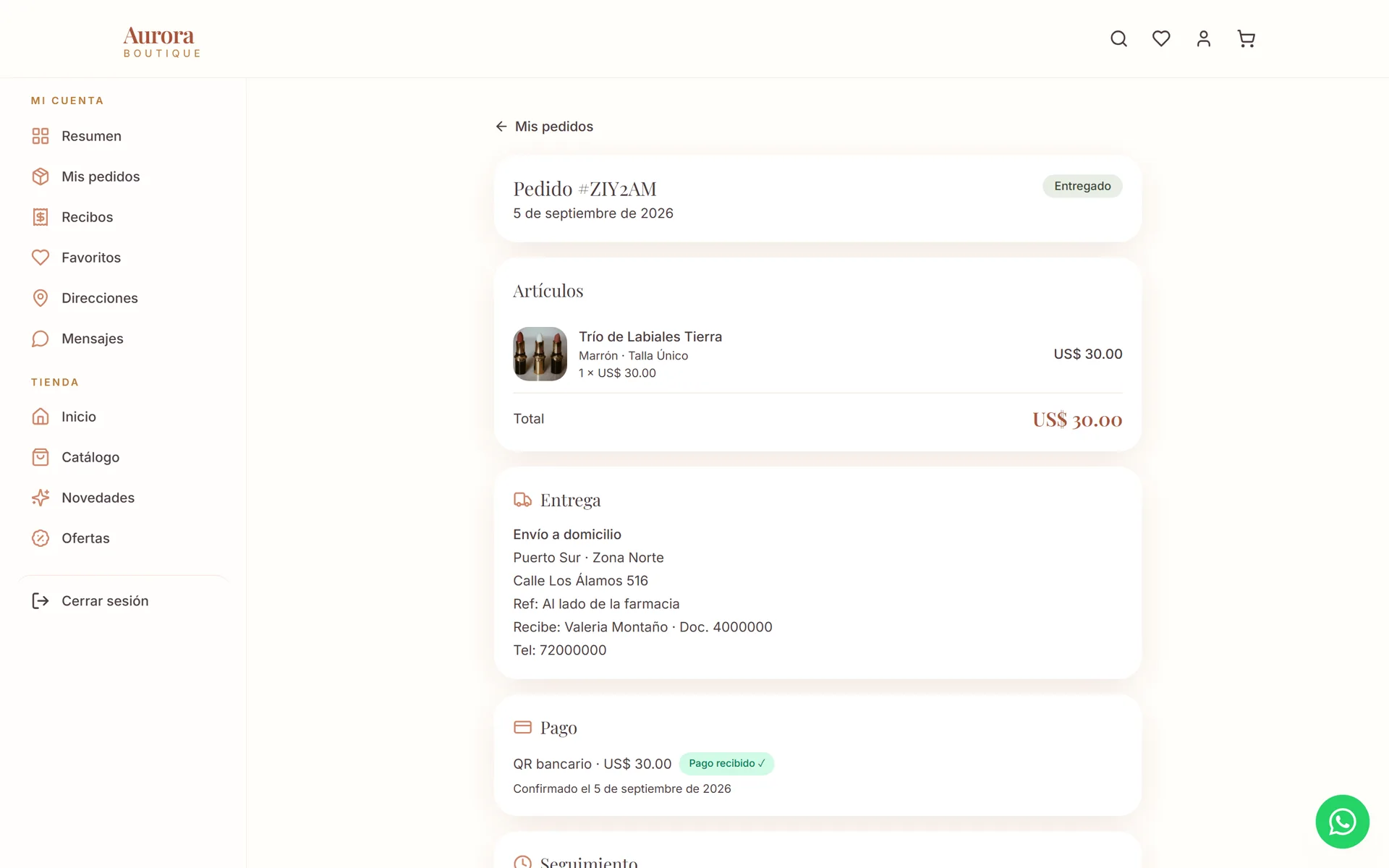The image size is (1389, 868).
Task: Open the Catálogo link
Action: (x=123, y=457)
